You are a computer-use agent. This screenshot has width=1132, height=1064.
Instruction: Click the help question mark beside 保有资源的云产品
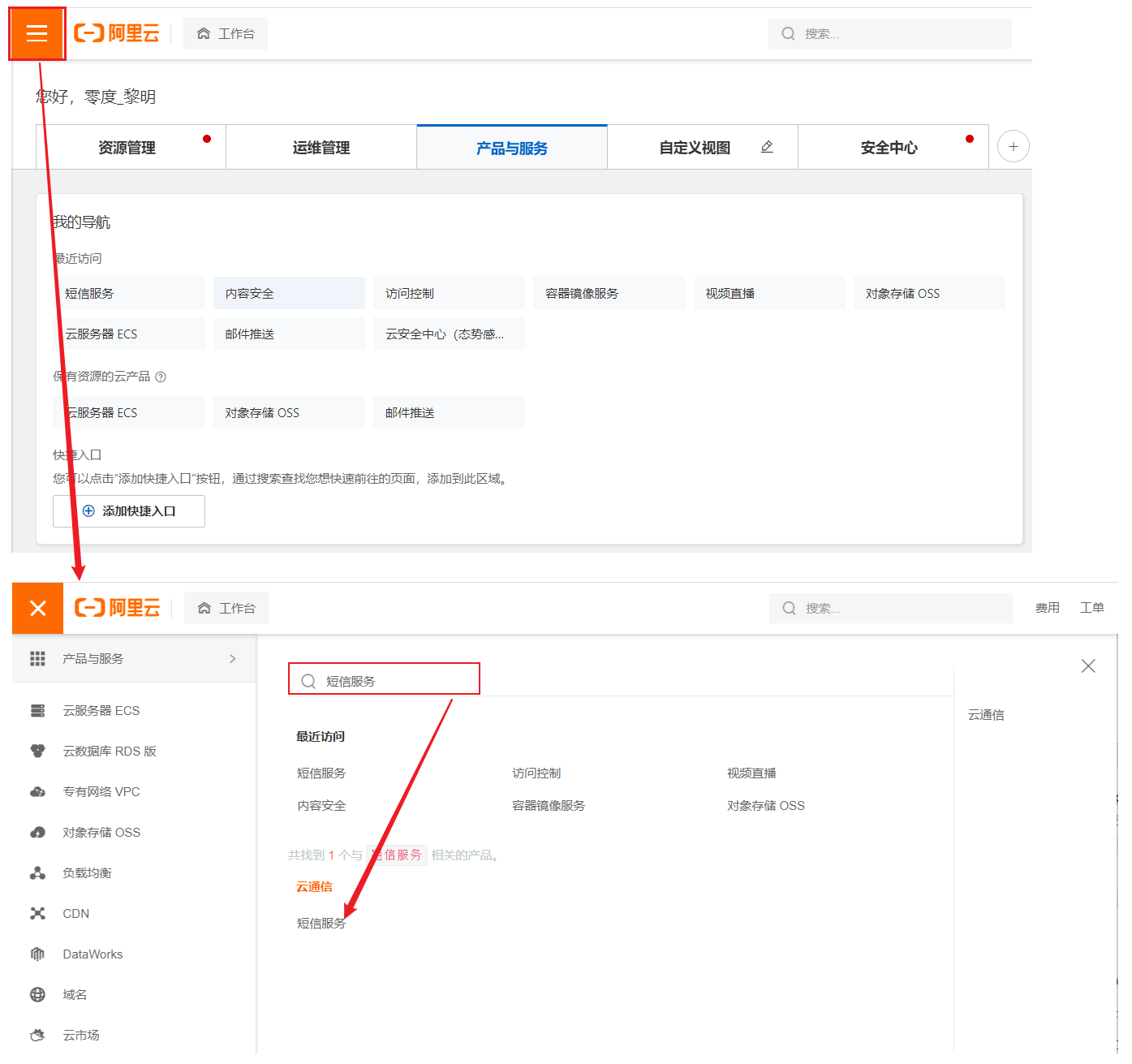click(x=161, y=377)
